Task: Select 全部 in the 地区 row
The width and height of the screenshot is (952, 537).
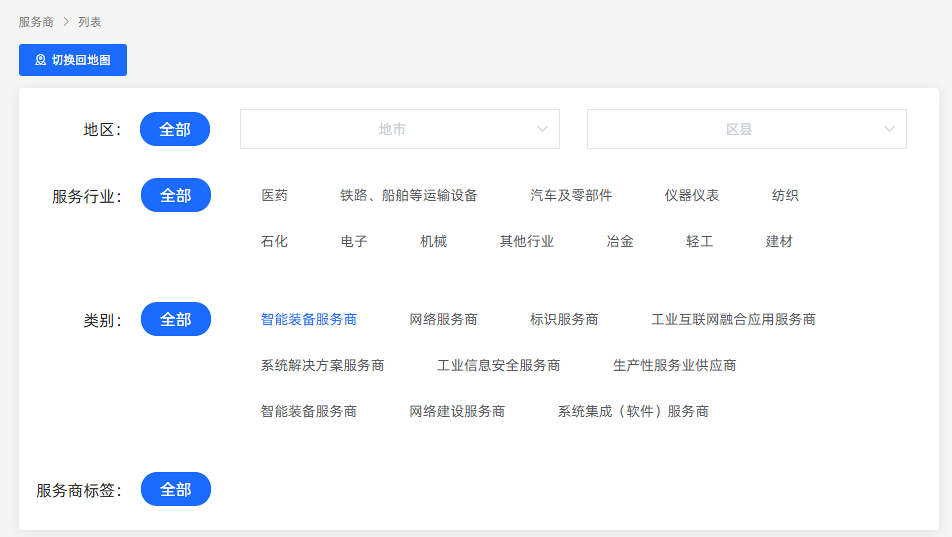Action: click(x=175, y=129)
